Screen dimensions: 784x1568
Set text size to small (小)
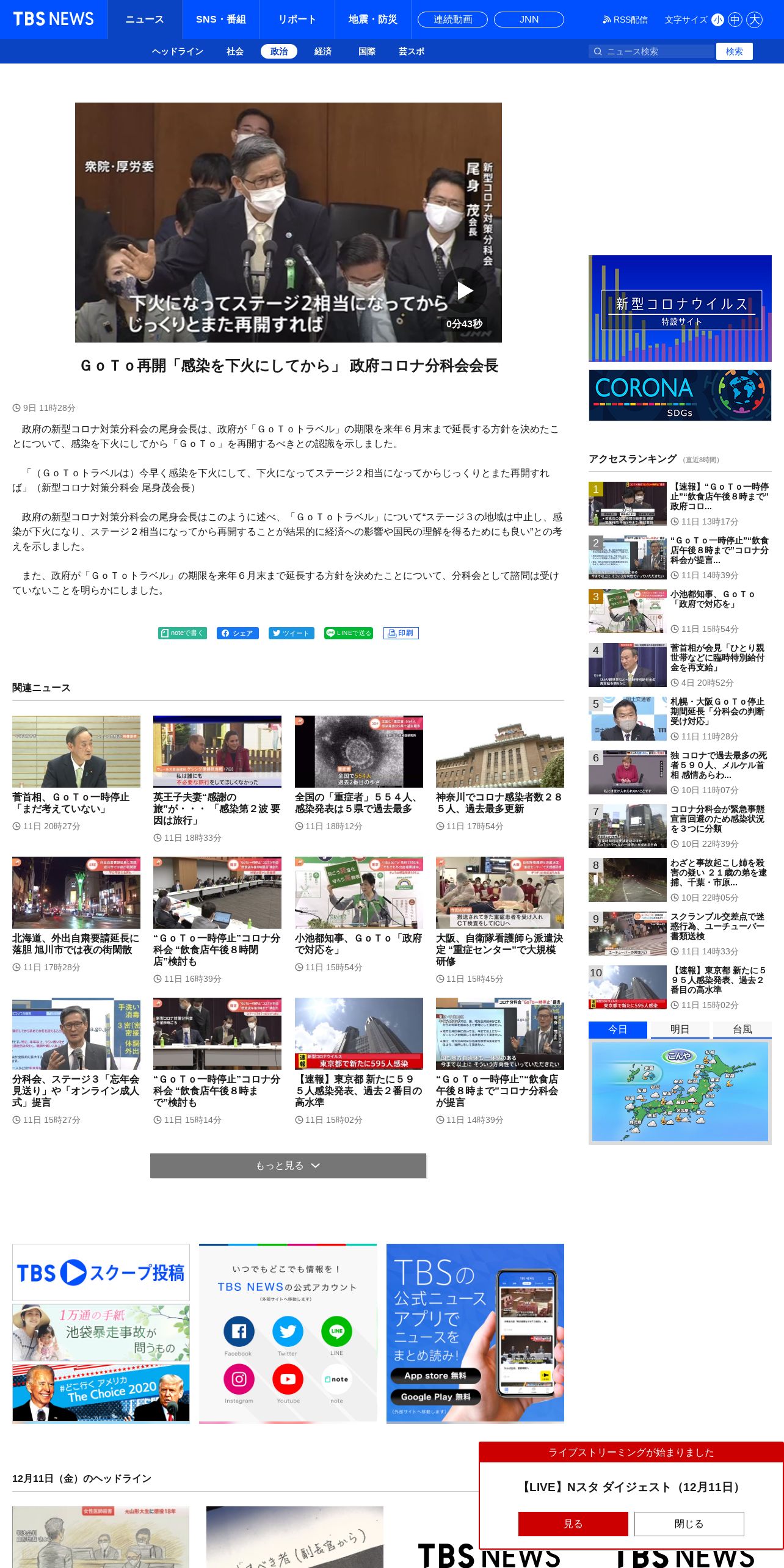[x=718, y=20]
